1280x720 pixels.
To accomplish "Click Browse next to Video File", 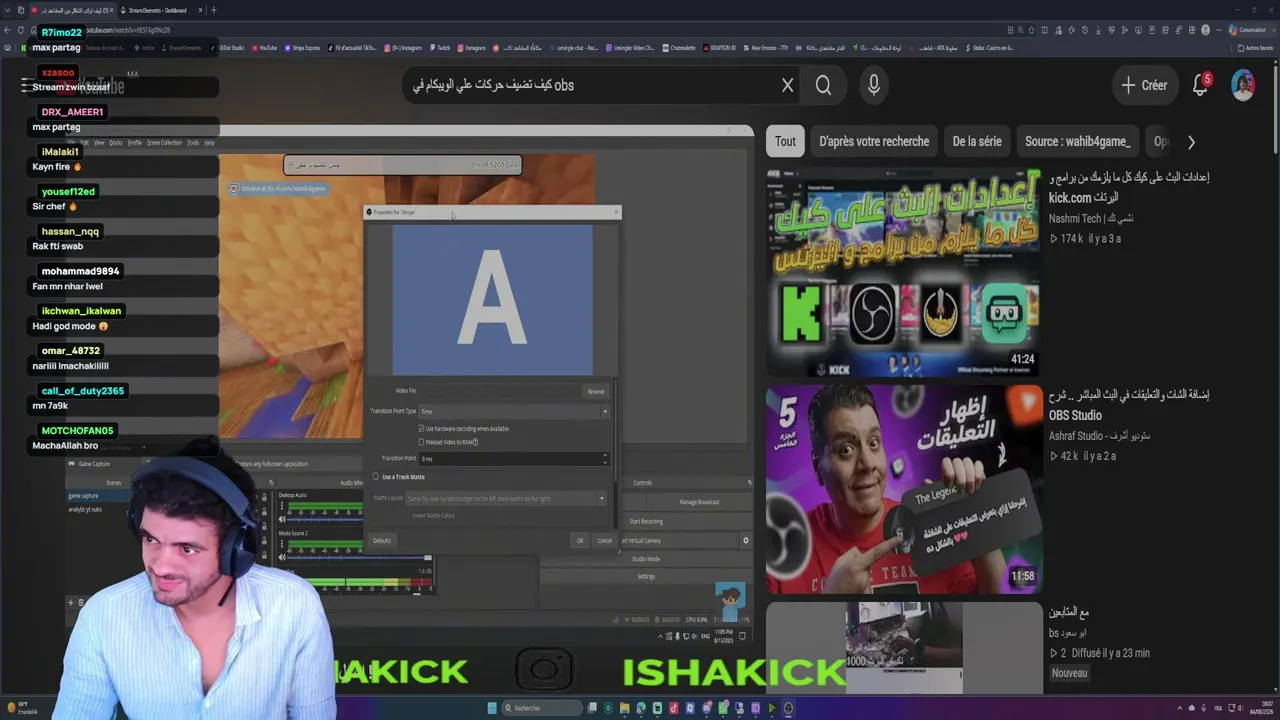I will click(x=596, y=391).
